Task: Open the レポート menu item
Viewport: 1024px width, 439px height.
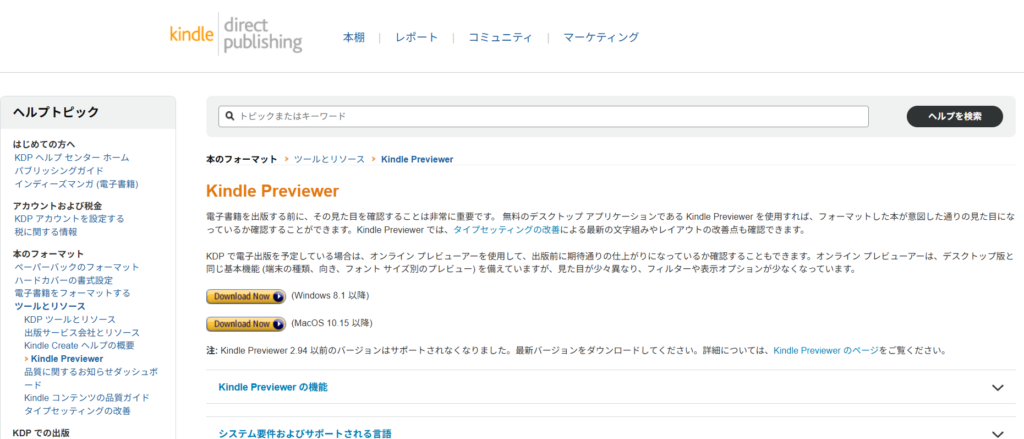Action: point(416,37)
